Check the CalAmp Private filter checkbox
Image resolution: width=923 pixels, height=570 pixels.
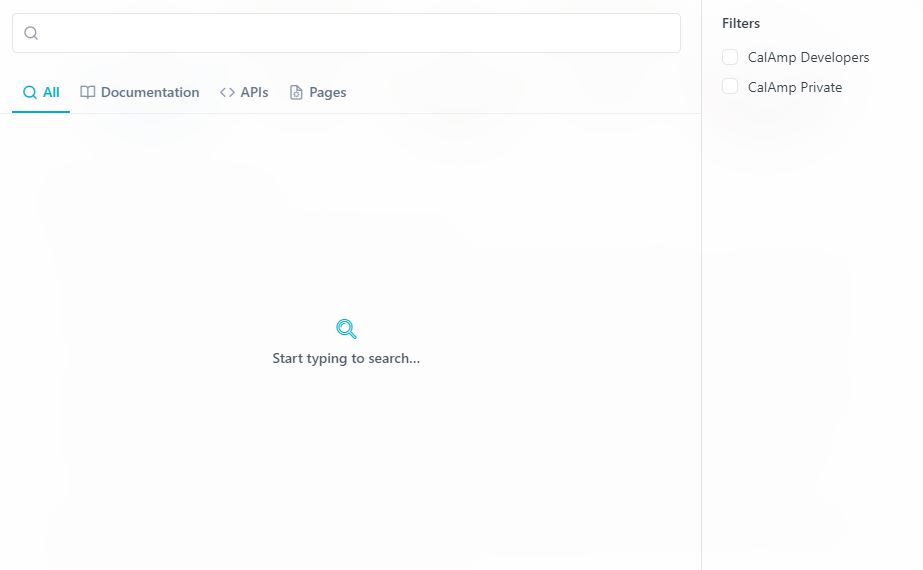(x=730, y=86)
